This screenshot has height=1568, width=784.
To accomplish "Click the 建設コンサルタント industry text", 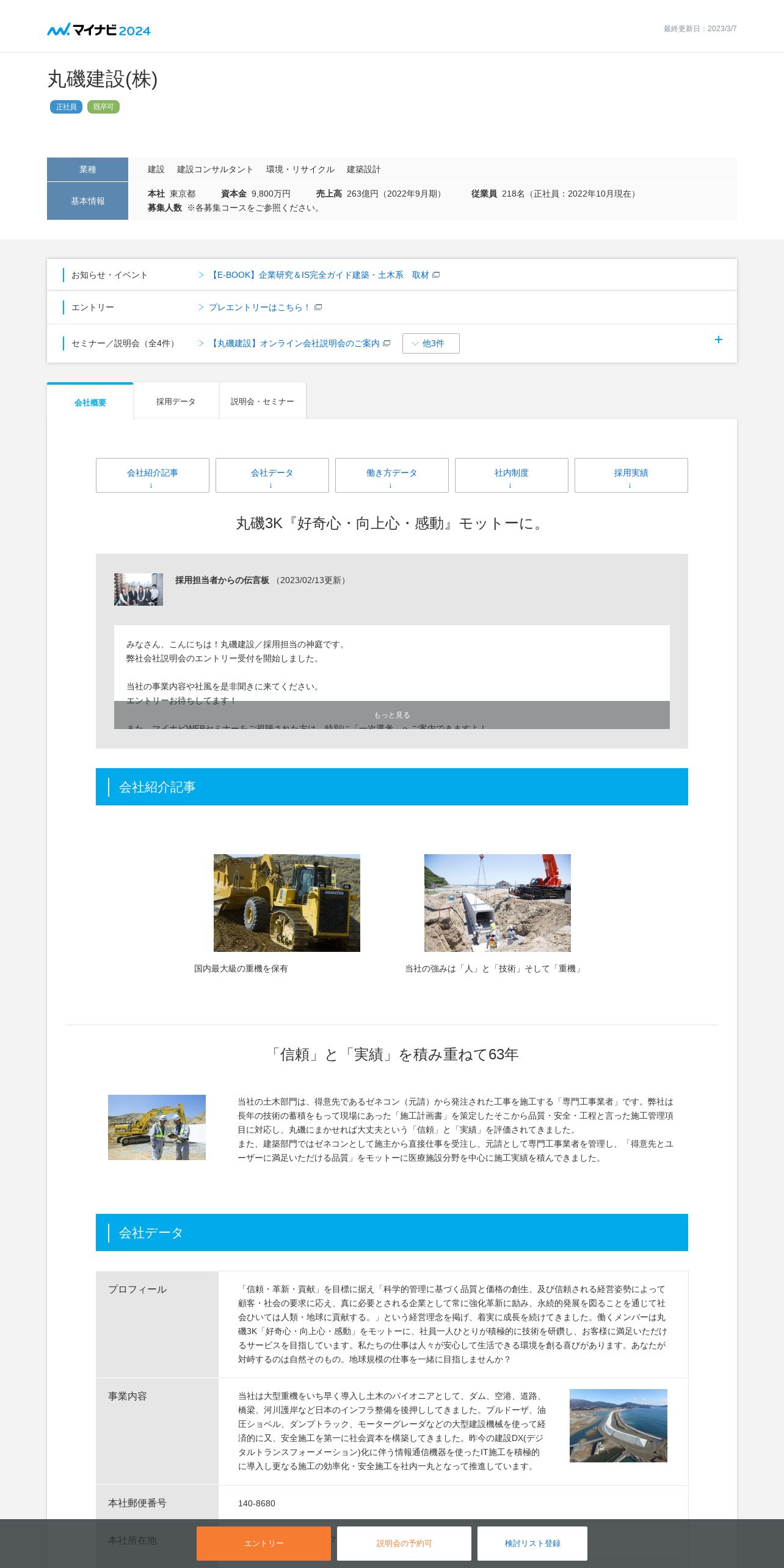I will pos(215,169).
